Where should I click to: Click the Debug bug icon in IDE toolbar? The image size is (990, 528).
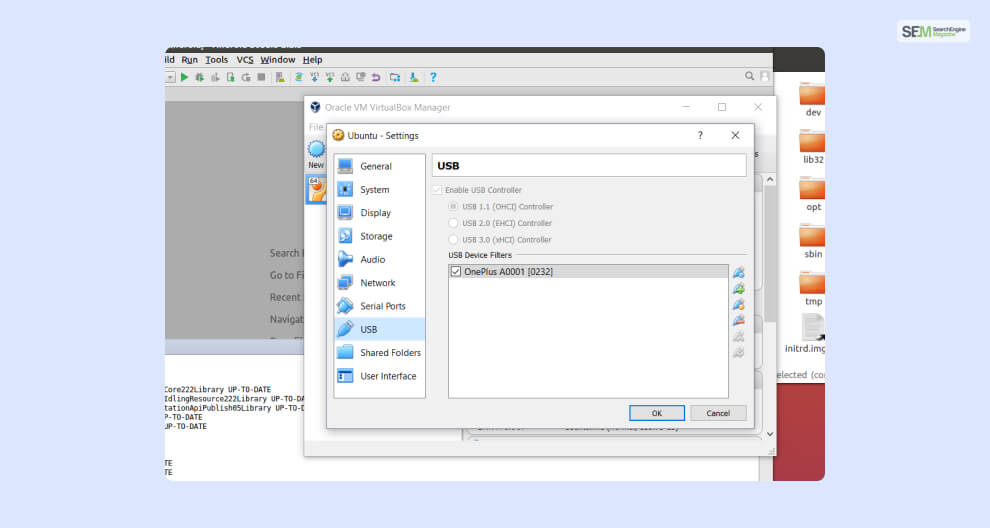(x=200, y=77)
